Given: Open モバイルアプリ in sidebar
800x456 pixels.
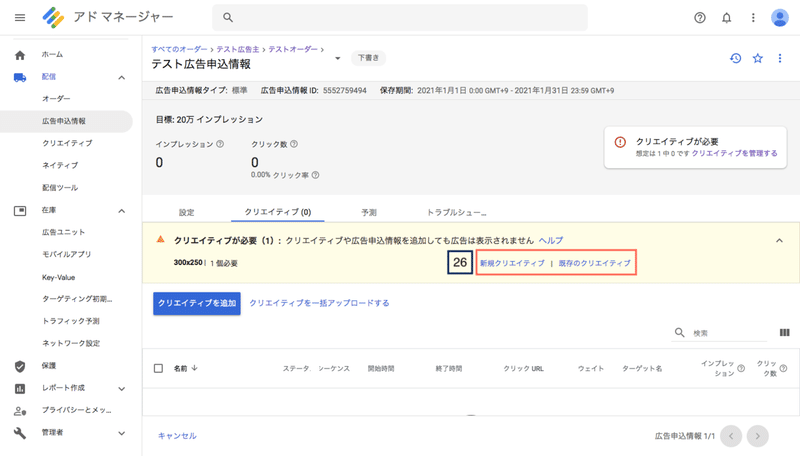Looking at the screenshot, I should click(x=66, y=254).
